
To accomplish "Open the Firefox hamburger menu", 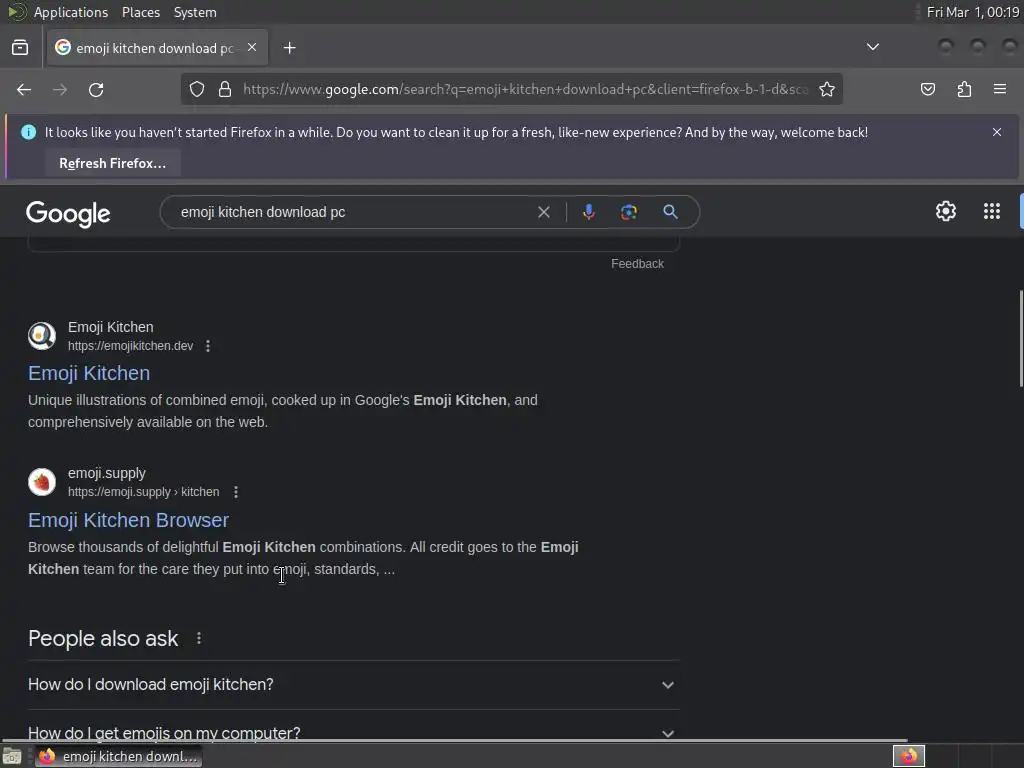I will [1000, 89].
